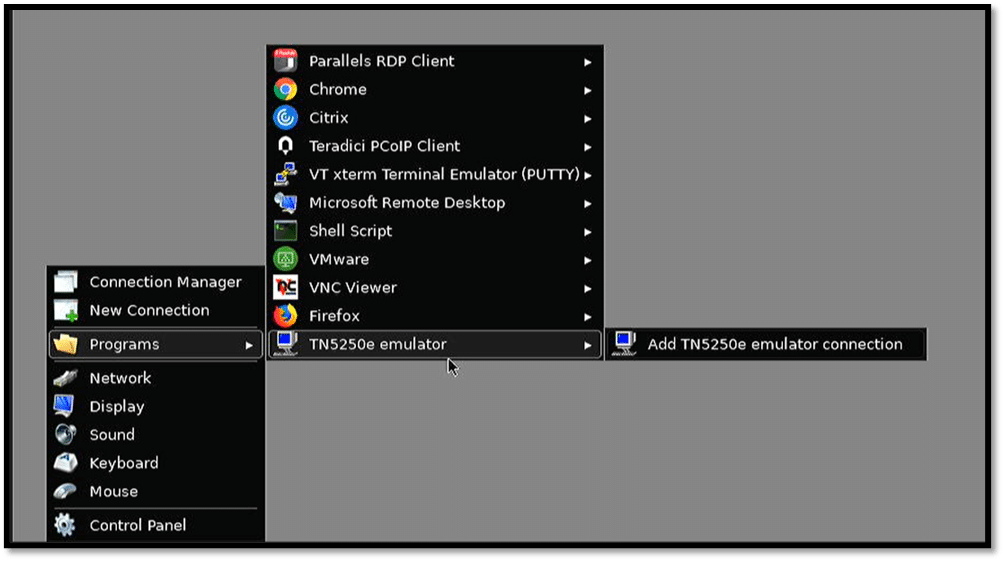Select the TN5250e emulator label
1004x561 pixels.
point(378,344)
